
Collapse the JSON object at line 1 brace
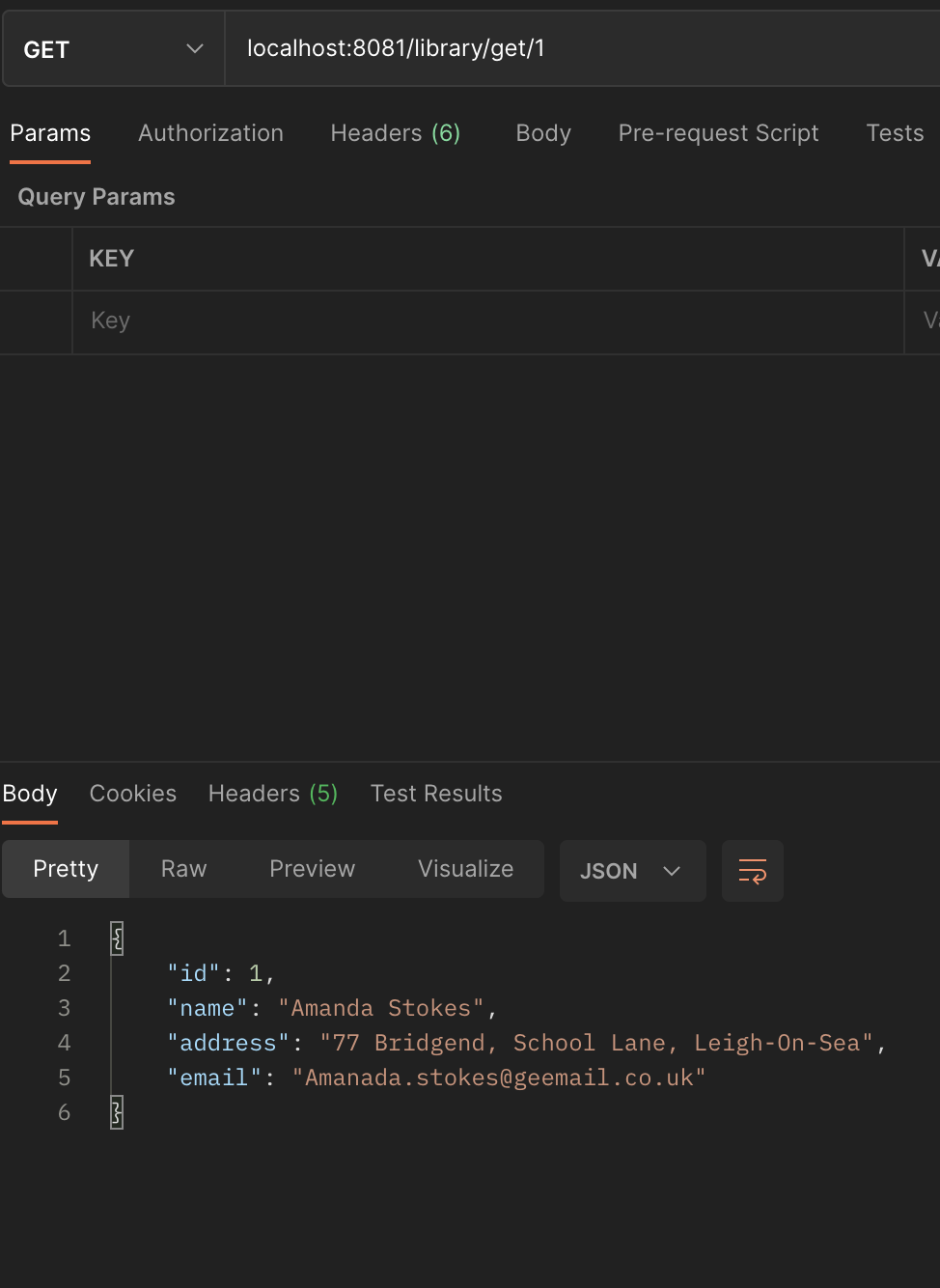[x=117, y=938]
